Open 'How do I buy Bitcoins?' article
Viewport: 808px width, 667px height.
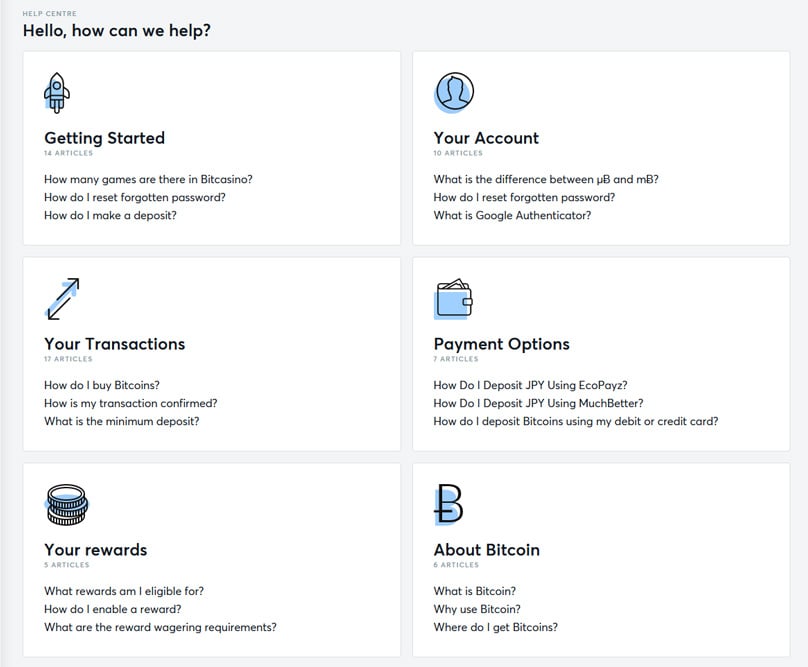[x=102, y=385]
